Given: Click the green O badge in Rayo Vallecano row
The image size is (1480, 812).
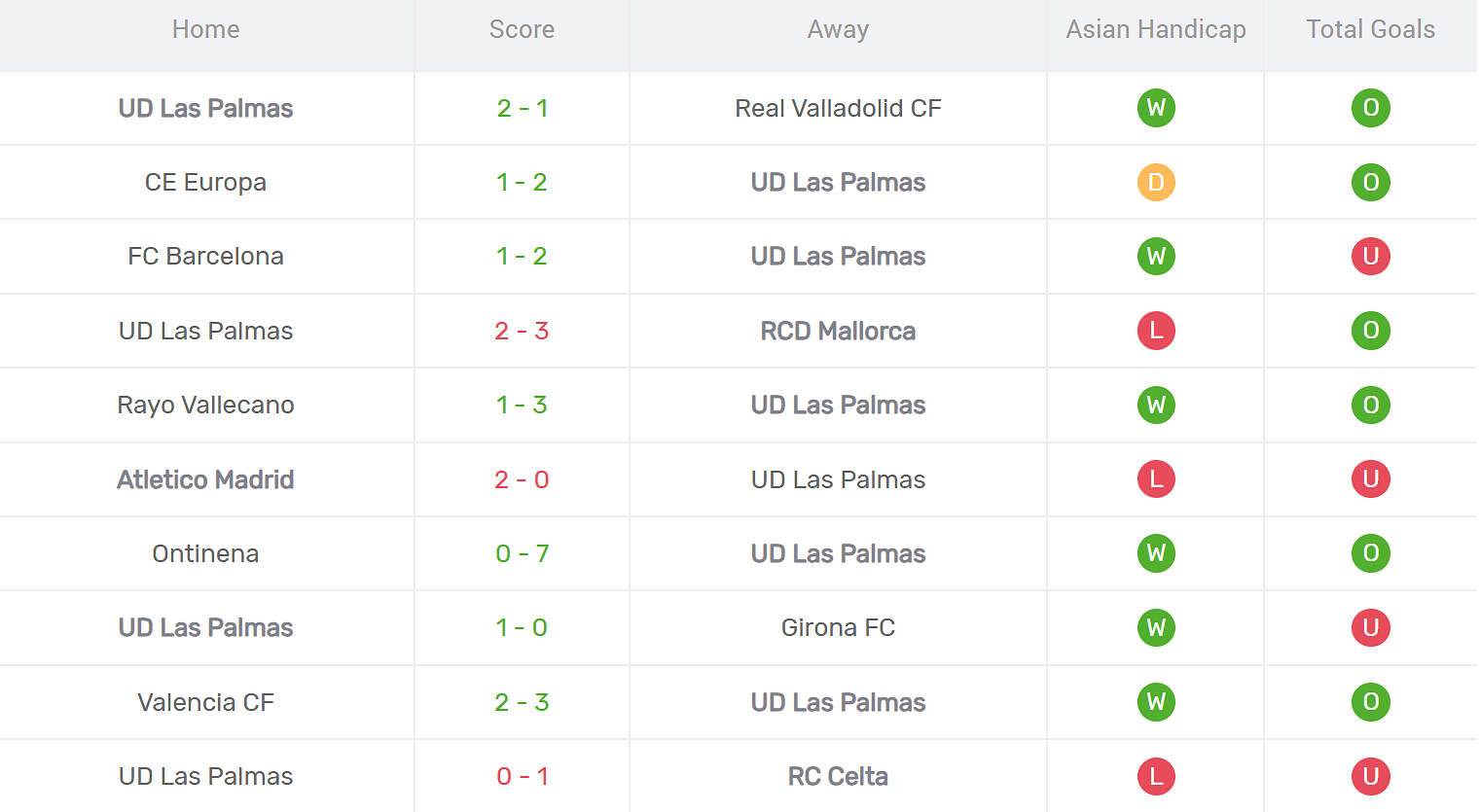Looking at the screenshot, I should [x=1370, y=405].
